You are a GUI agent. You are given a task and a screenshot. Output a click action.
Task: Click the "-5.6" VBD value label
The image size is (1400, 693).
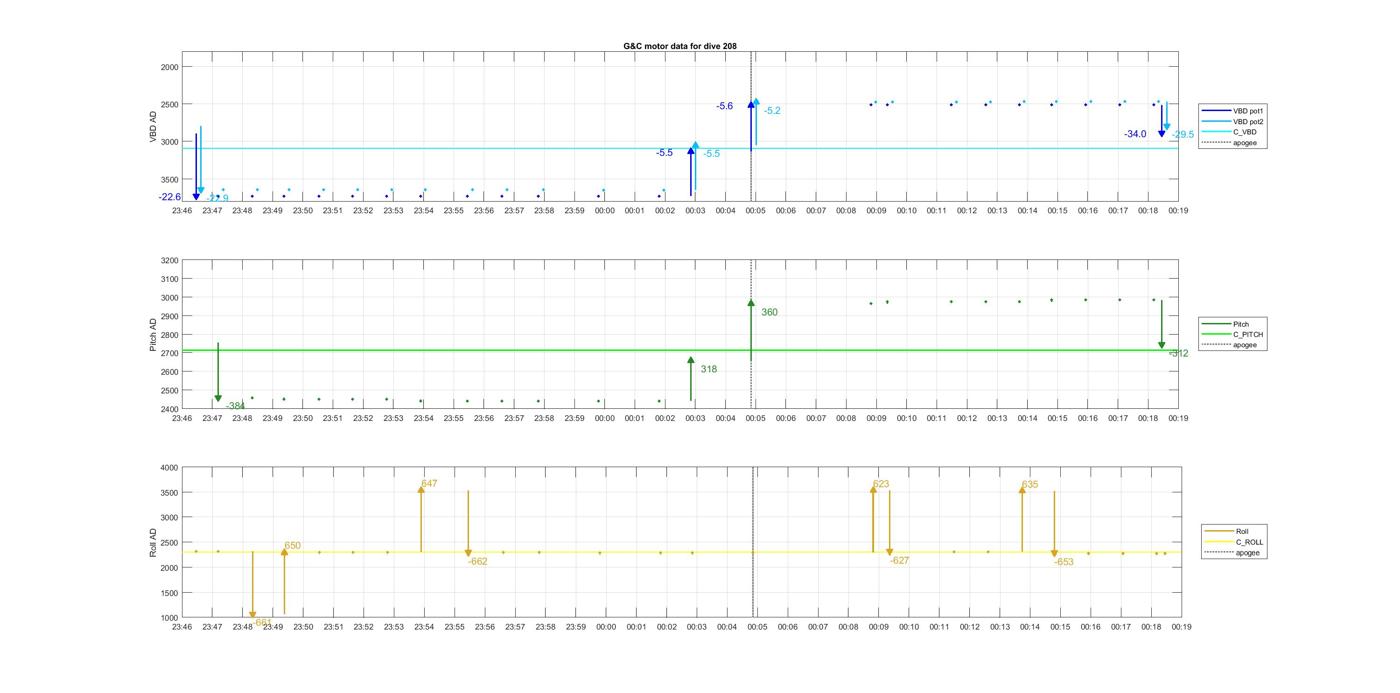725,106
